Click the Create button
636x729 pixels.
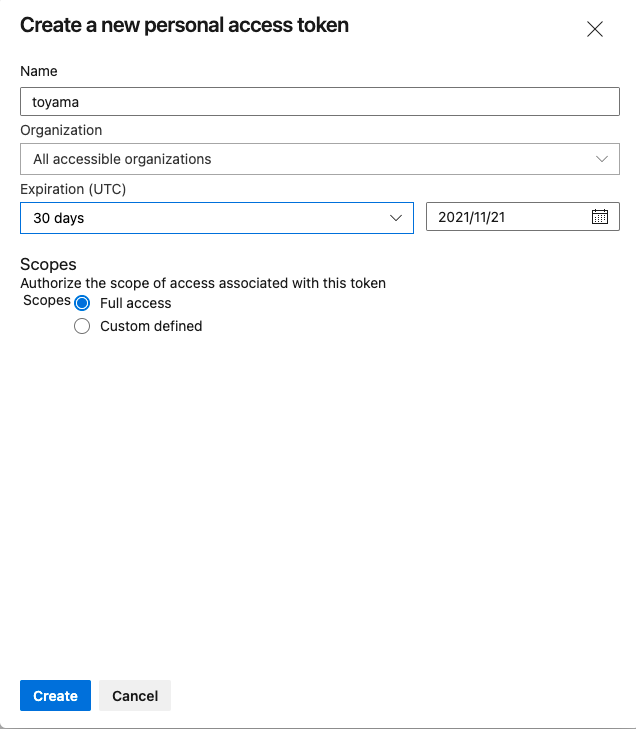click(55, 696)
